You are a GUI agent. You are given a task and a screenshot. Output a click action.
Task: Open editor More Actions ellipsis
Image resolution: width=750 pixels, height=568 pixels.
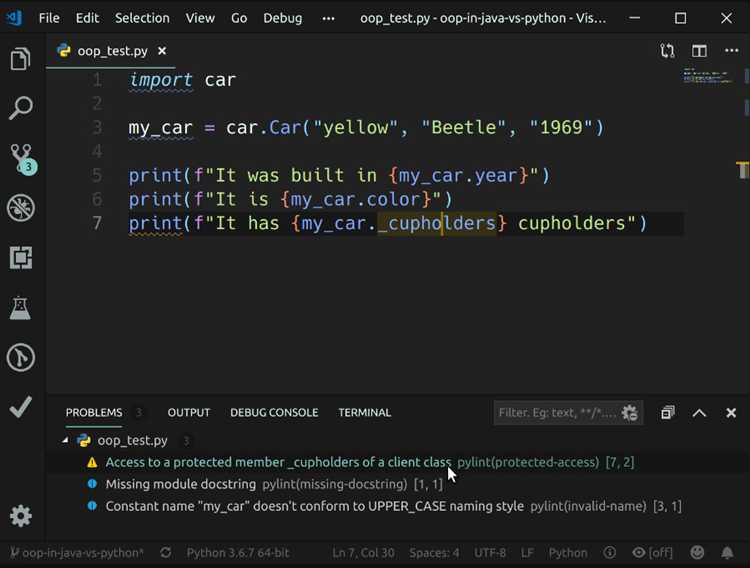(x=731, y=51)
